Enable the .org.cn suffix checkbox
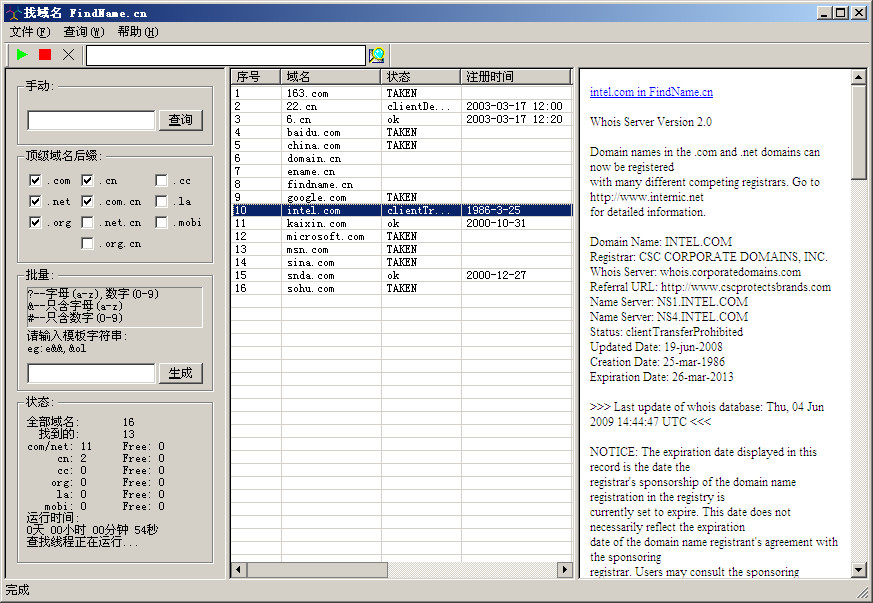This screenshot has width=873, height=603. 87,243
